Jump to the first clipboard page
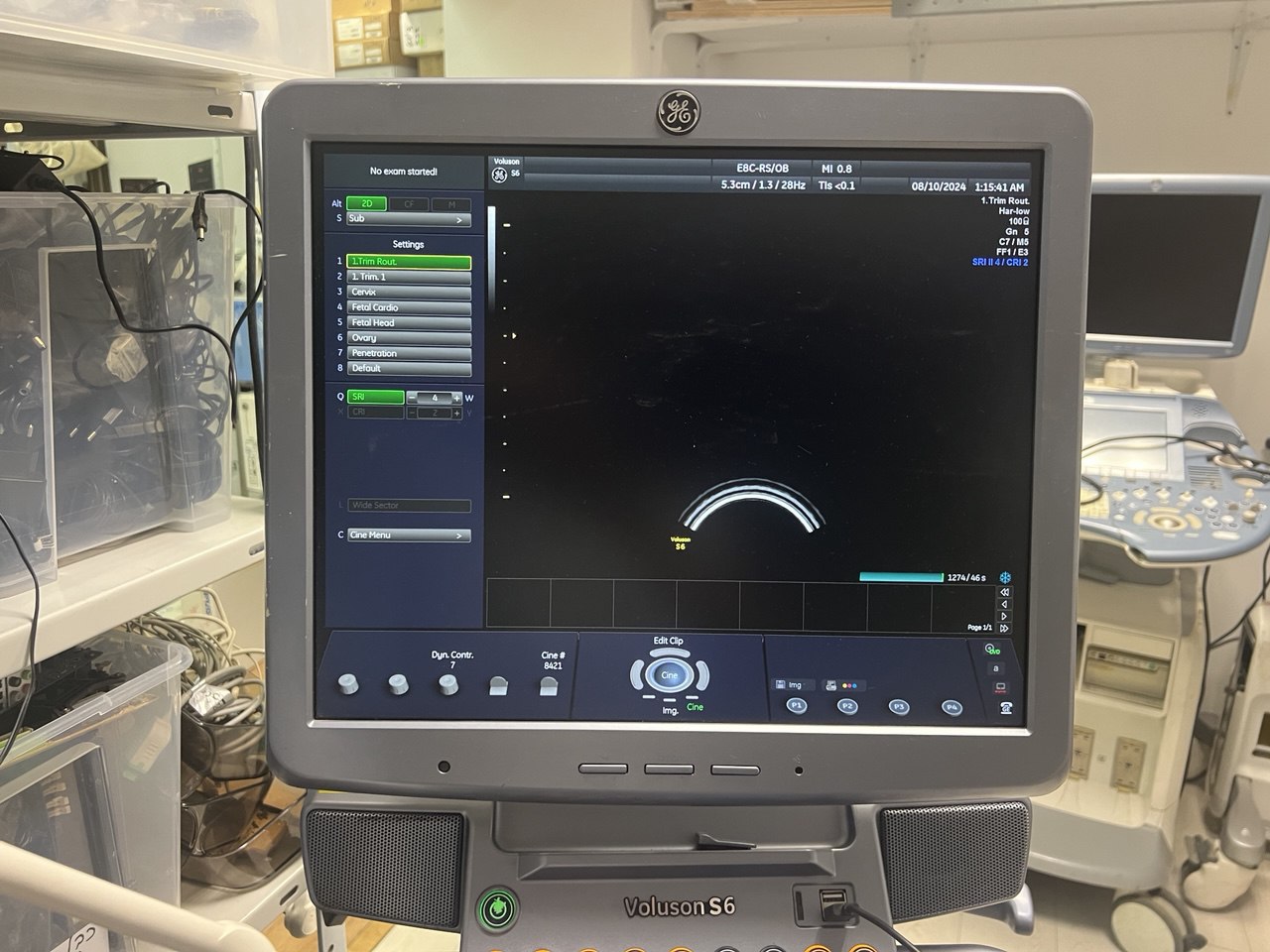 click(1005, 590)
